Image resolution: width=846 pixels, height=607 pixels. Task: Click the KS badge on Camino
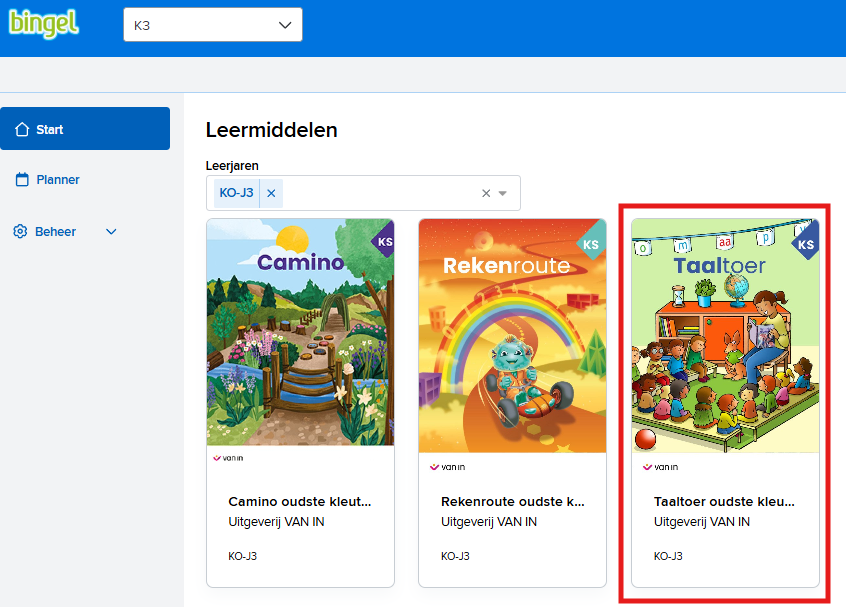click(x=384, y=241)
